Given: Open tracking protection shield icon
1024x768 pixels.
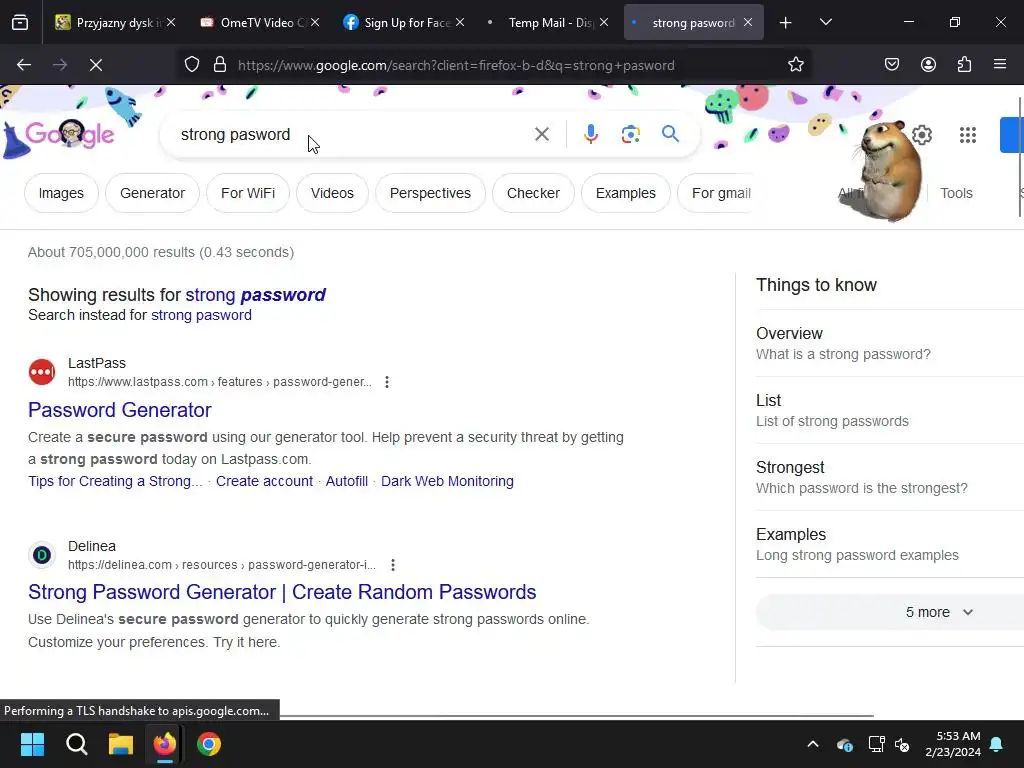Looking at the screenshot, I should (192, 65).
